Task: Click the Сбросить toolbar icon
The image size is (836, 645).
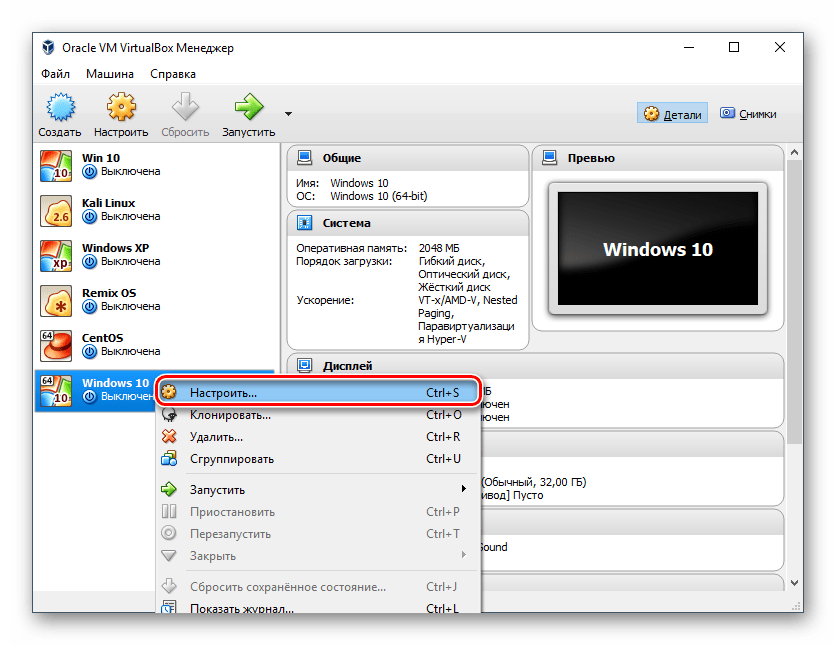Action: [185, 107]
